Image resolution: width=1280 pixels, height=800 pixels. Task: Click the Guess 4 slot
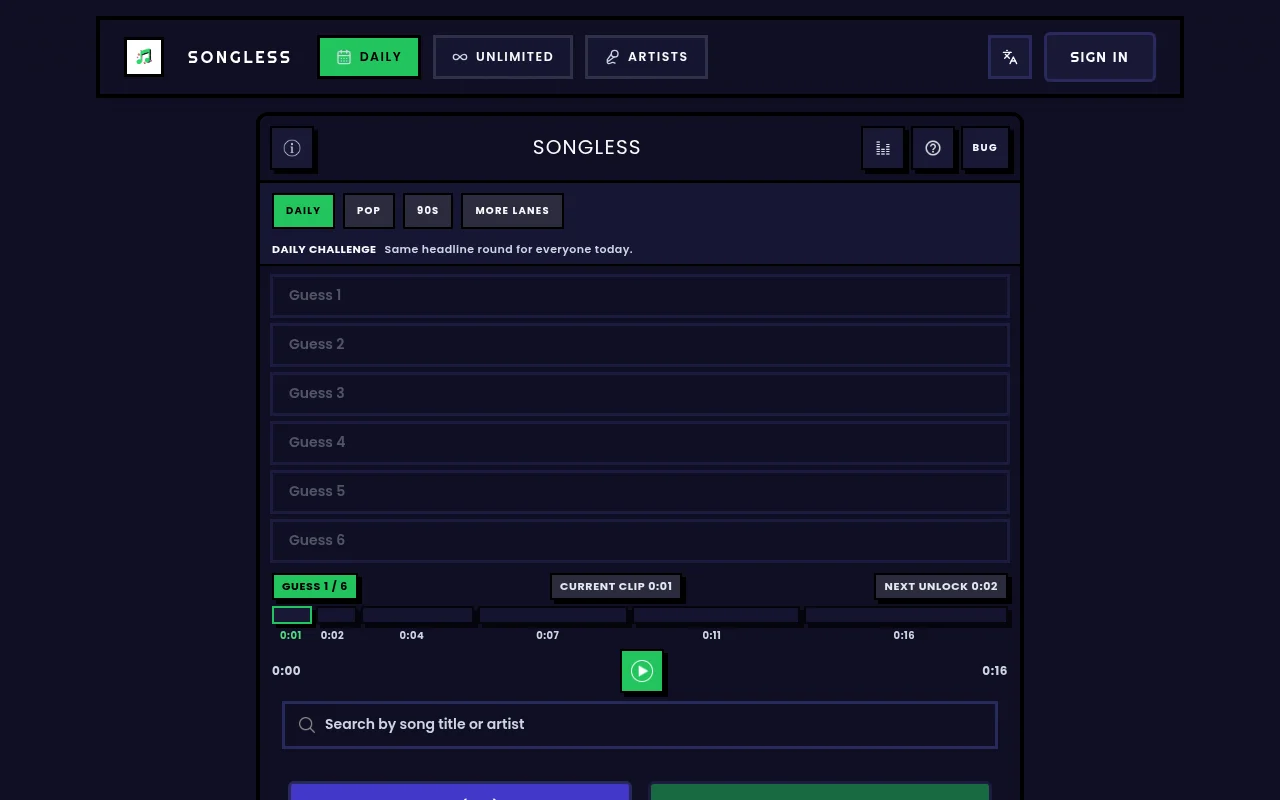(640, 443)
